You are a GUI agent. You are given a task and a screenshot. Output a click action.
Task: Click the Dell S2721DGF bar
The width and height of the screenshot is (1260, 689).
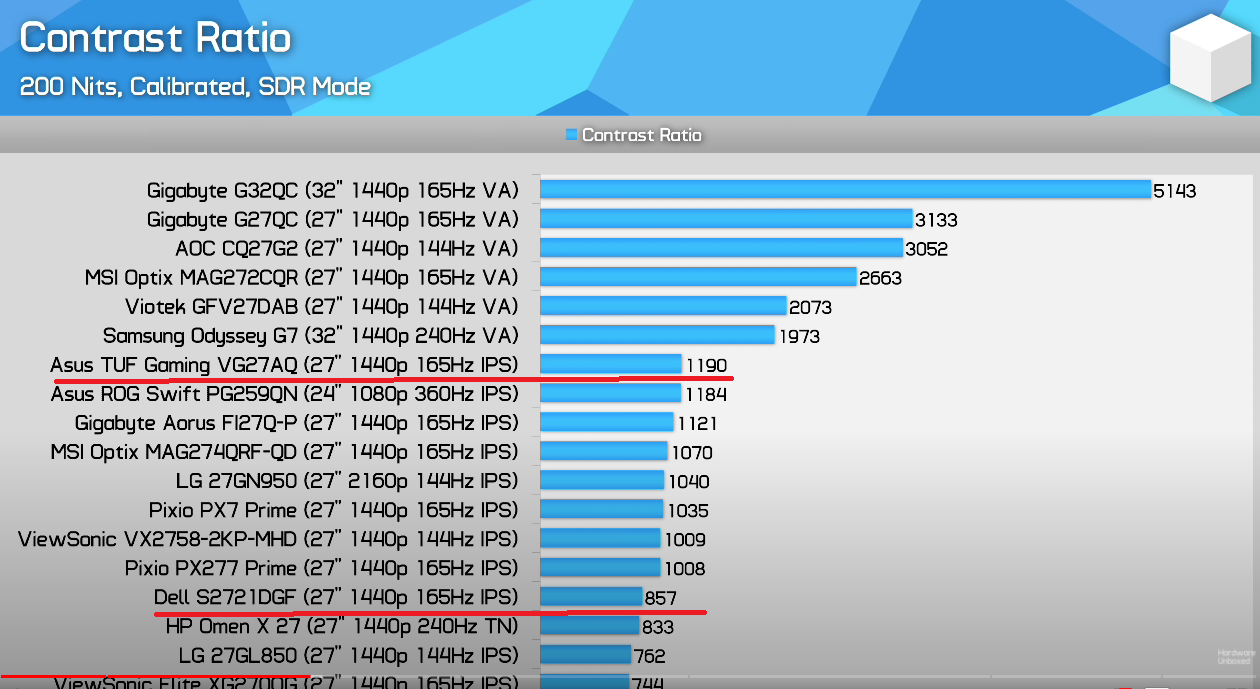pos(591,597)
